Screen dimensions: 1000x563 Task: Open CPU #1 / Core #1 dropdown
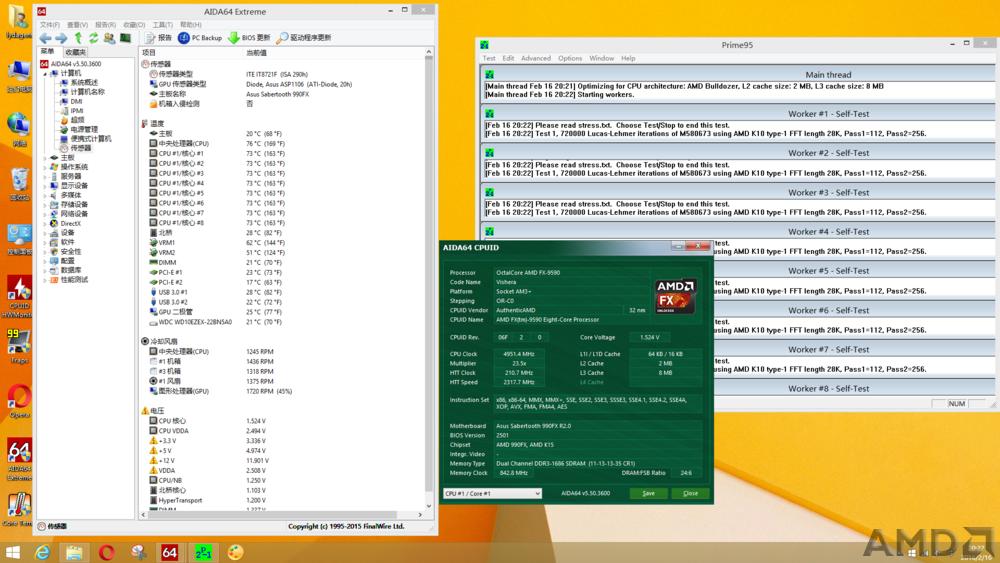[x=493, y=494]
